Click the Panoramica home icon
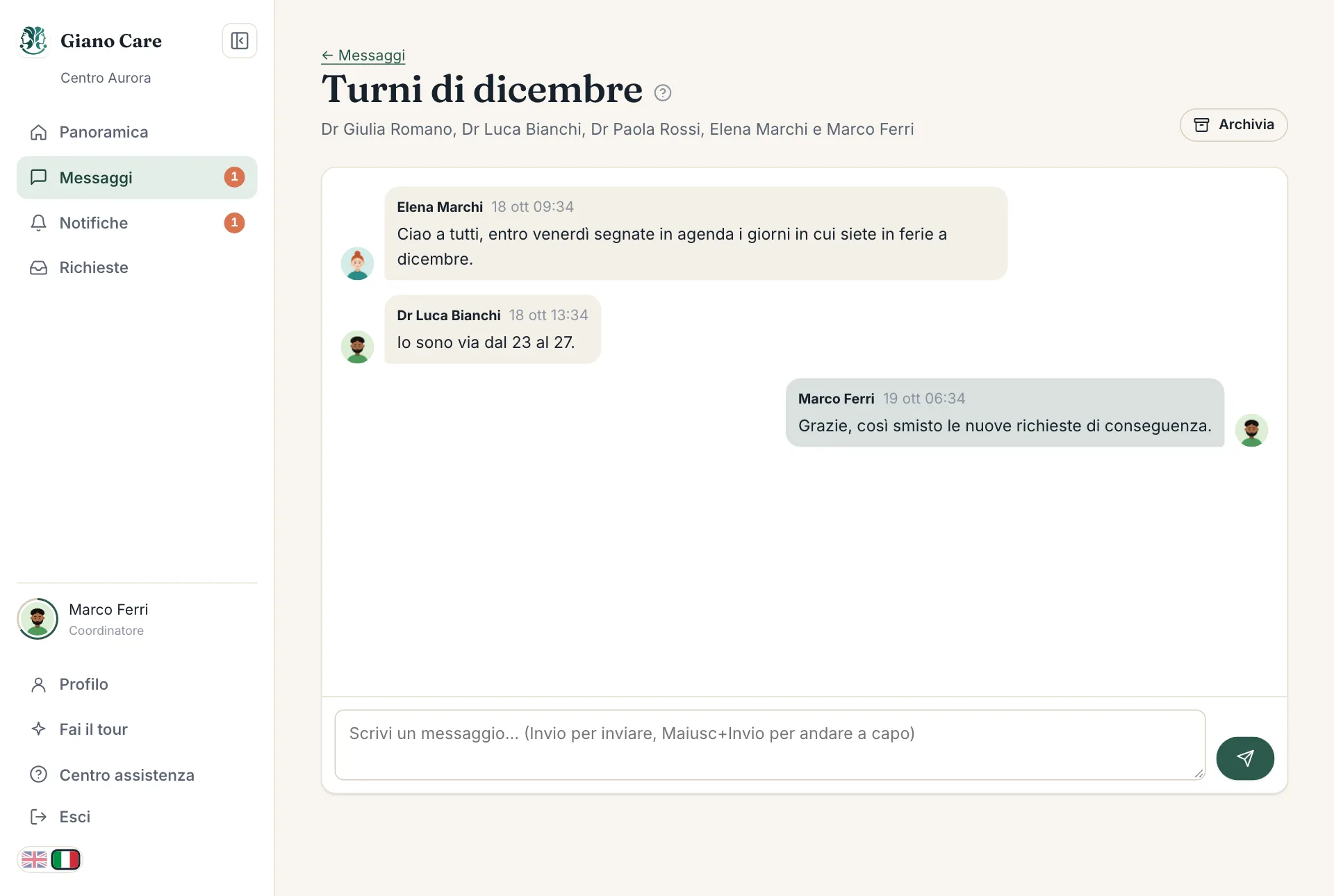 (x=39, y=132)
